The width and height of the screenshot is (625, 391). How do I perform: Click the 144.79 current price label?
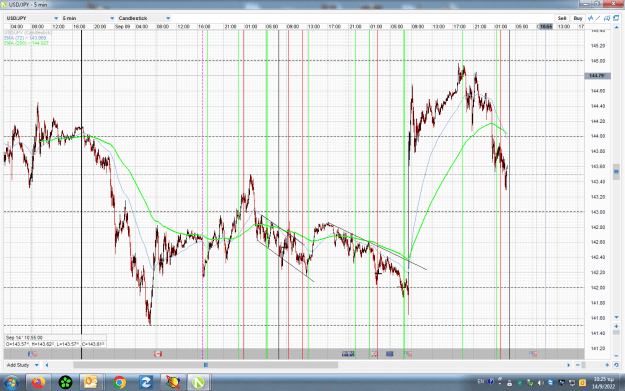click(597, 76)
